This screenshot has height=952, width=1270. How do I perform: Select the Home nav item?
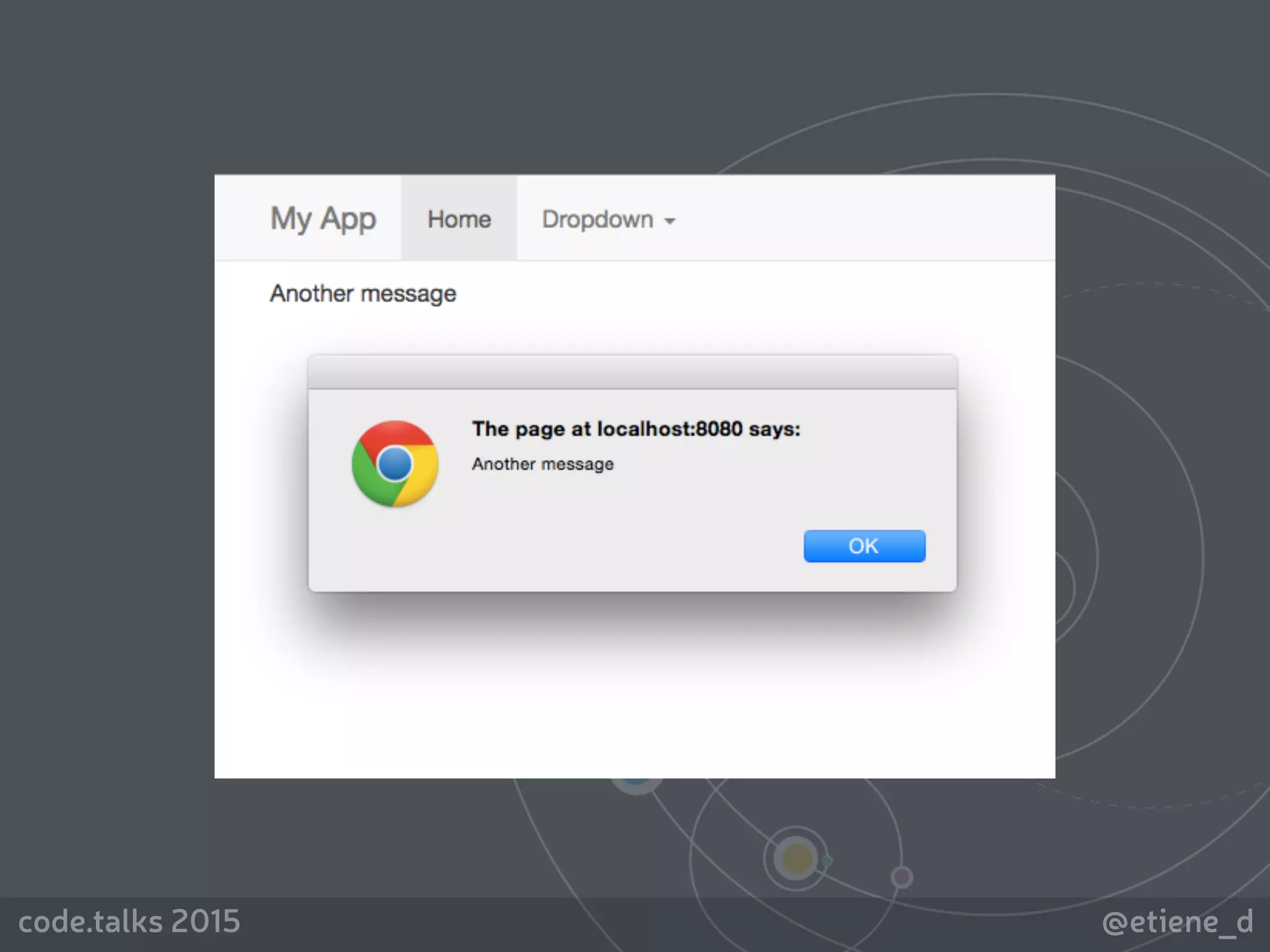459,218
